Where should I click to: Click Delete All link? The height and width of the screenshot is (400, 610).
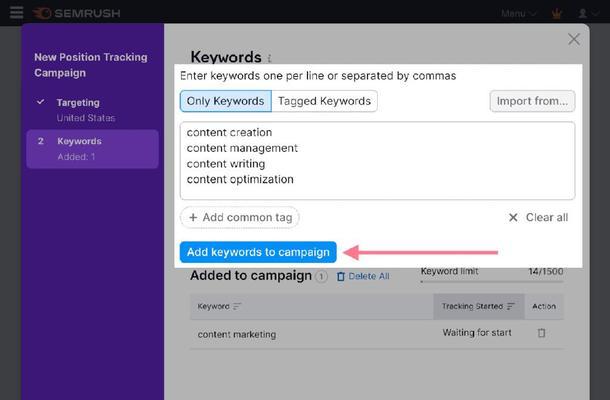click(368, 276)
